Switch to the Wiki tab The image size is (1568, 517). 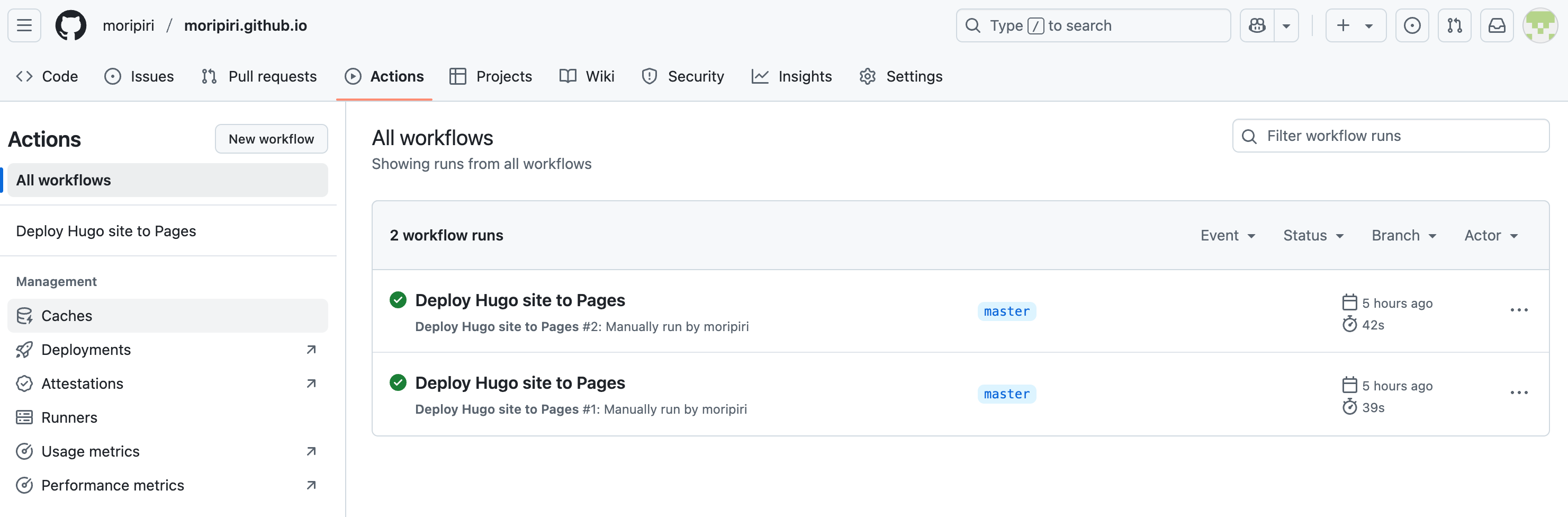(587, 76)
